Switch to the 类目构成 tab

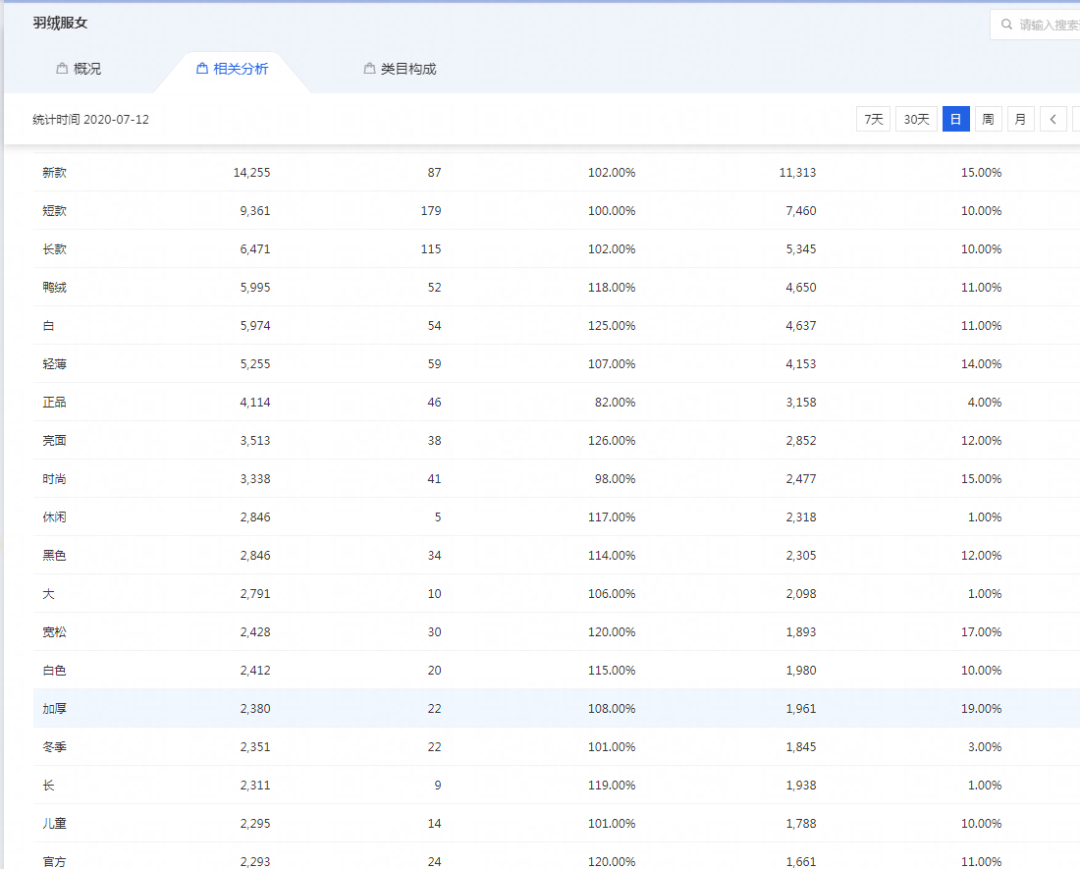point(400,69)
